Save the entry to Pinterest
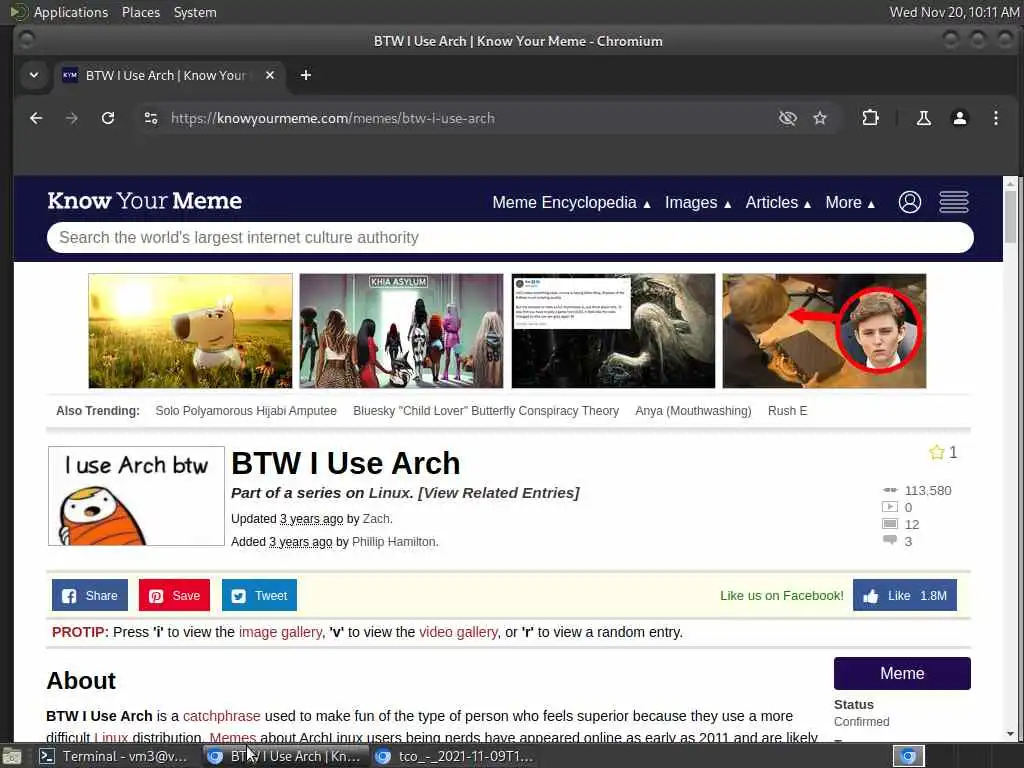The width and height of the screenshot is (1024, 768). 174,596
